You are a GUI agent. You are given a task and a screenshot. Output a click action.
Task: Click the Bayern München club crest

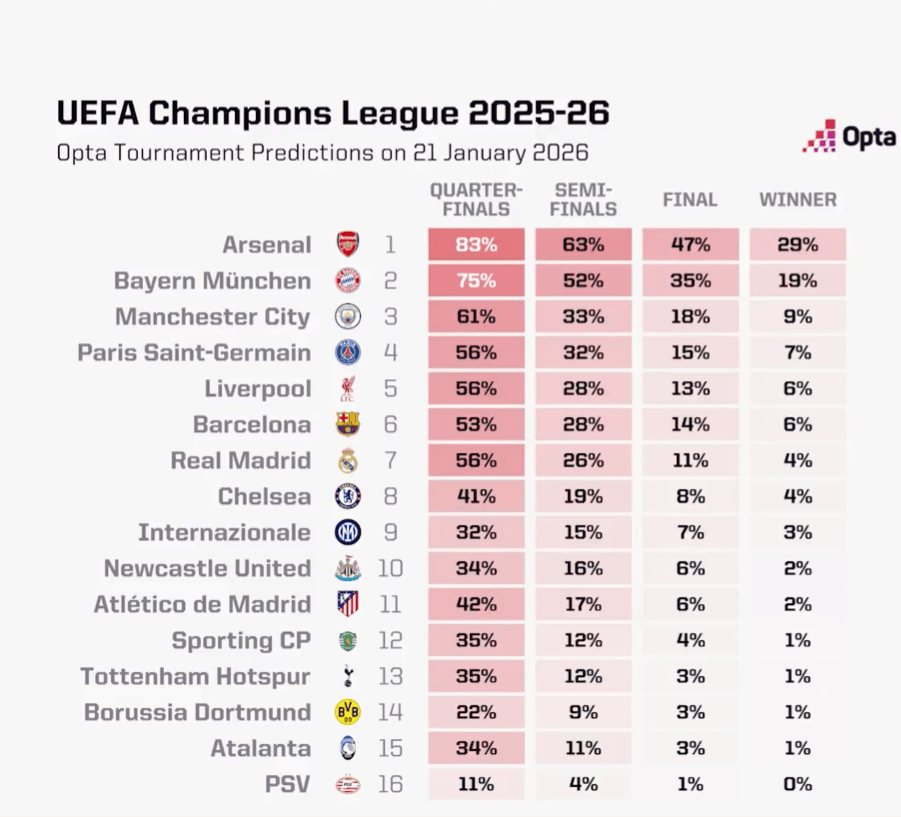[348, 281]
